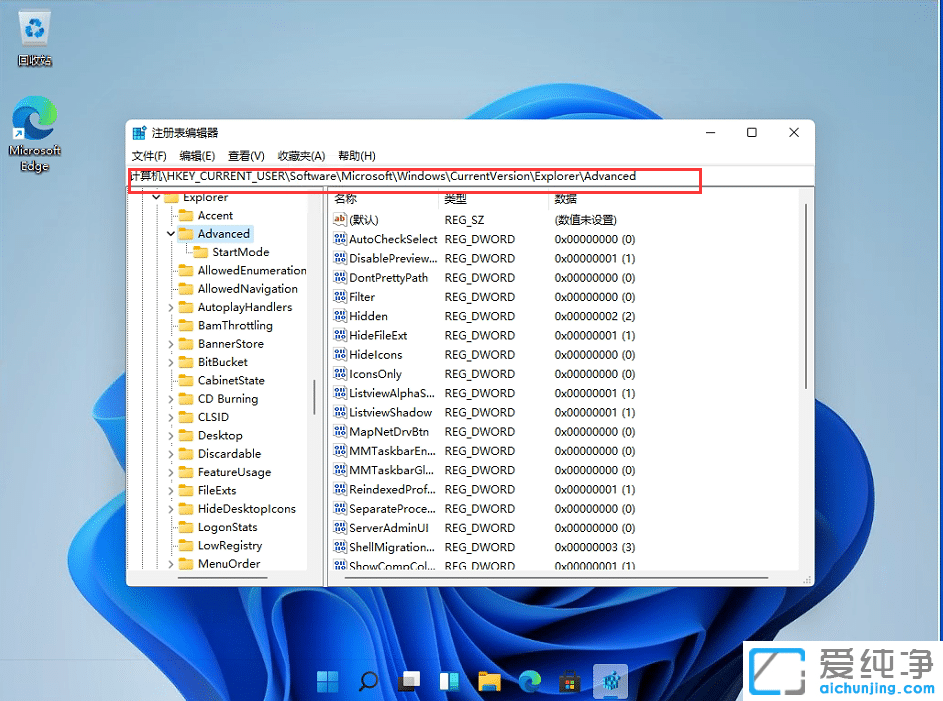Screen dimensions: 943x701
Task: Collapse the Advanced registry key
Action: click(170, 233)
